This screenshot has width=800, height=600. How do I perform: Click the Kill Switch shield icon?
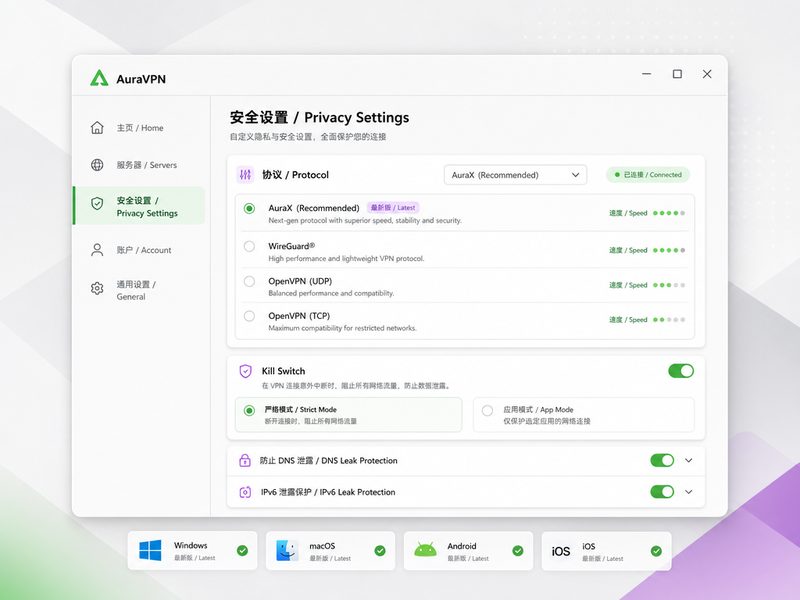(x=245, y=371)
